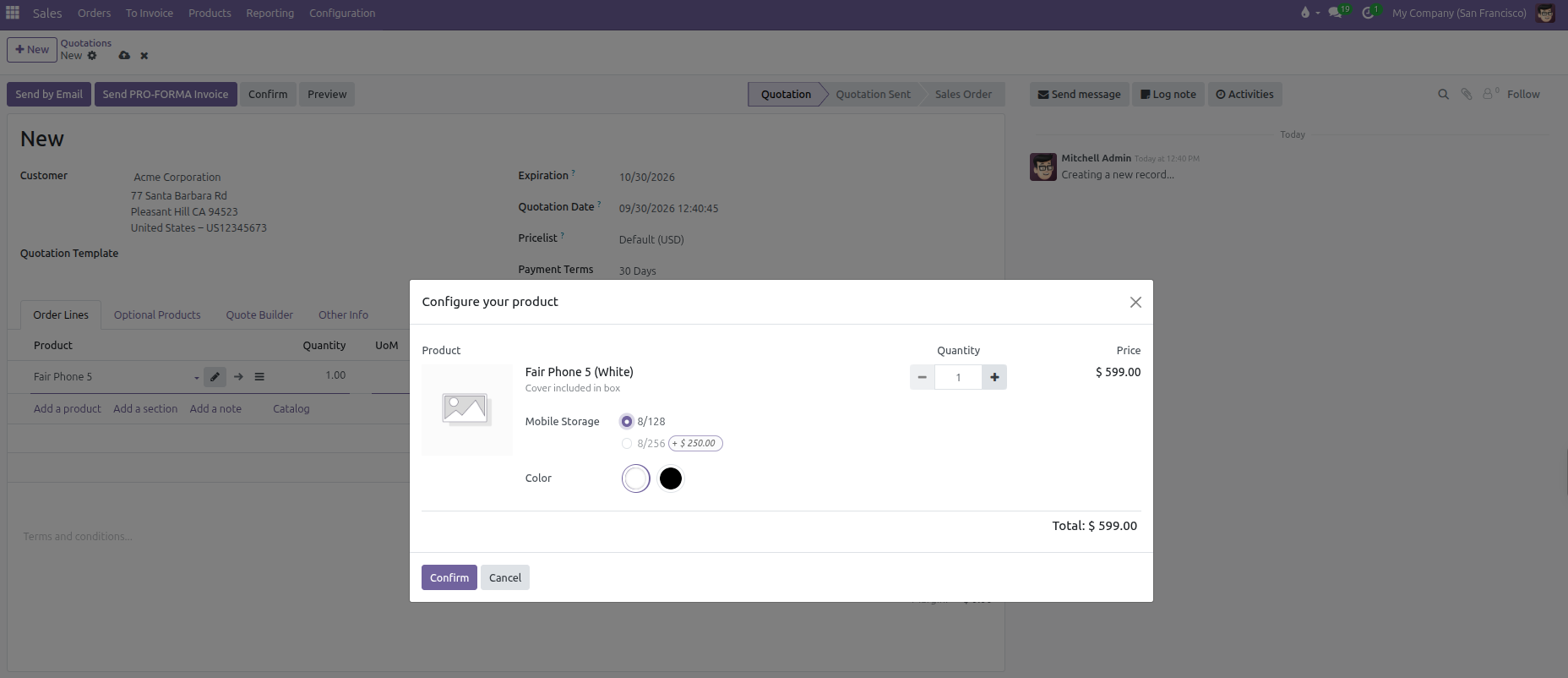Click the quantity input in the dialog
This screenshot has height=678, width=1568.
[x=958, y=377]
